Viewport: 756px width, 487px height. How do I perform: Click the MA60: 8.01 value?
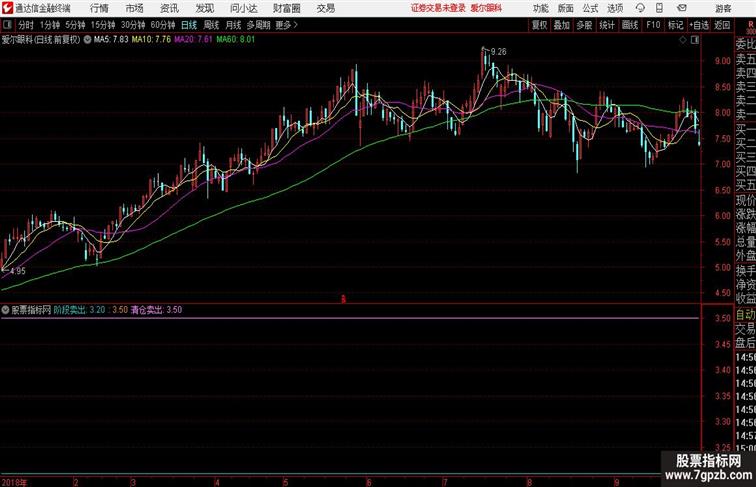point(236,40)
